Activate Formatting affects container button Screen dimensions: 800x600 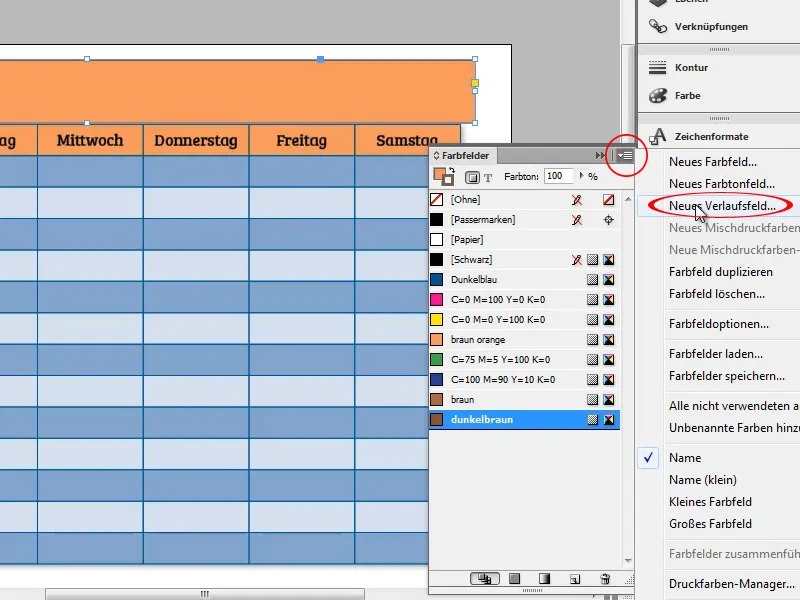(x=472, y=178)
